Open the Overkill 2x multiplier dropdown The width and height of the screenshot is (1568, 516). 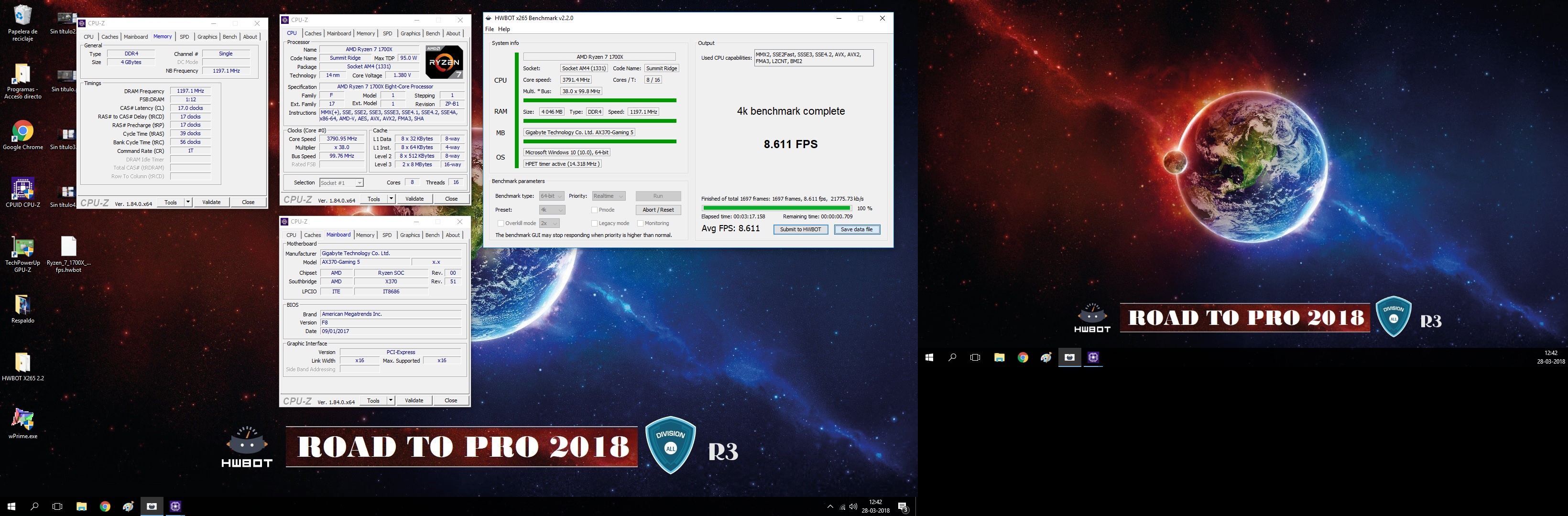[x=549, y=223]
